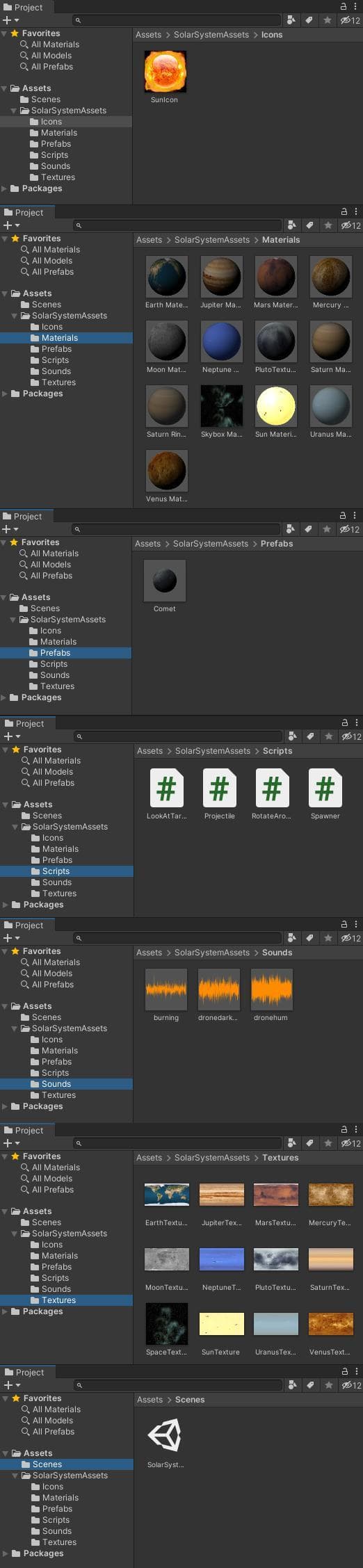The width and height of the screenshot is (363, 1568).
Task: Toggle hidden packages eye in Icons panel
Action: point(350,21)
